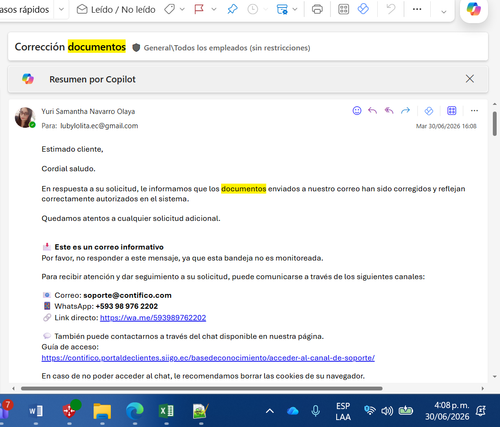
Task: Click the horizontal scrollbar left arrow
Action: click(13, 388)
